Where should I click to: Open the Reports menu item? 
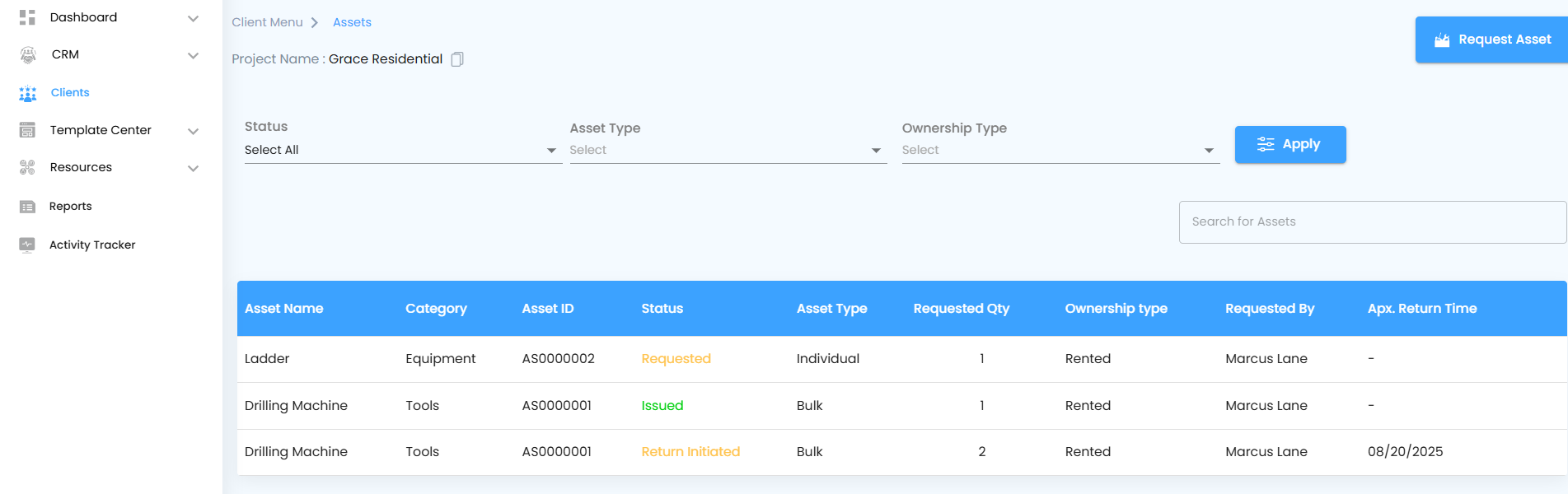click(x=71, y=207)
